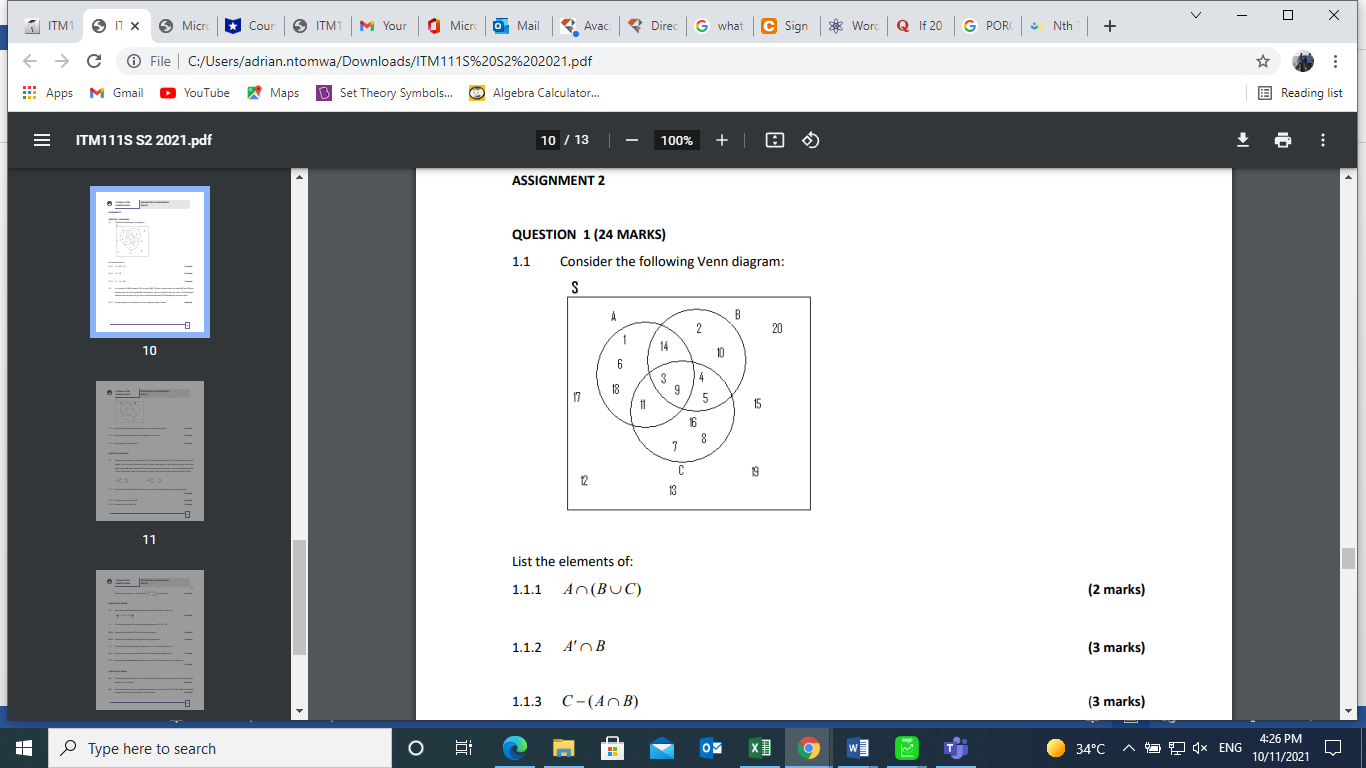Open the green Sage app on the taskbar
The width and height of the screenshot is (1366, 768).
(x=907, y=748)
